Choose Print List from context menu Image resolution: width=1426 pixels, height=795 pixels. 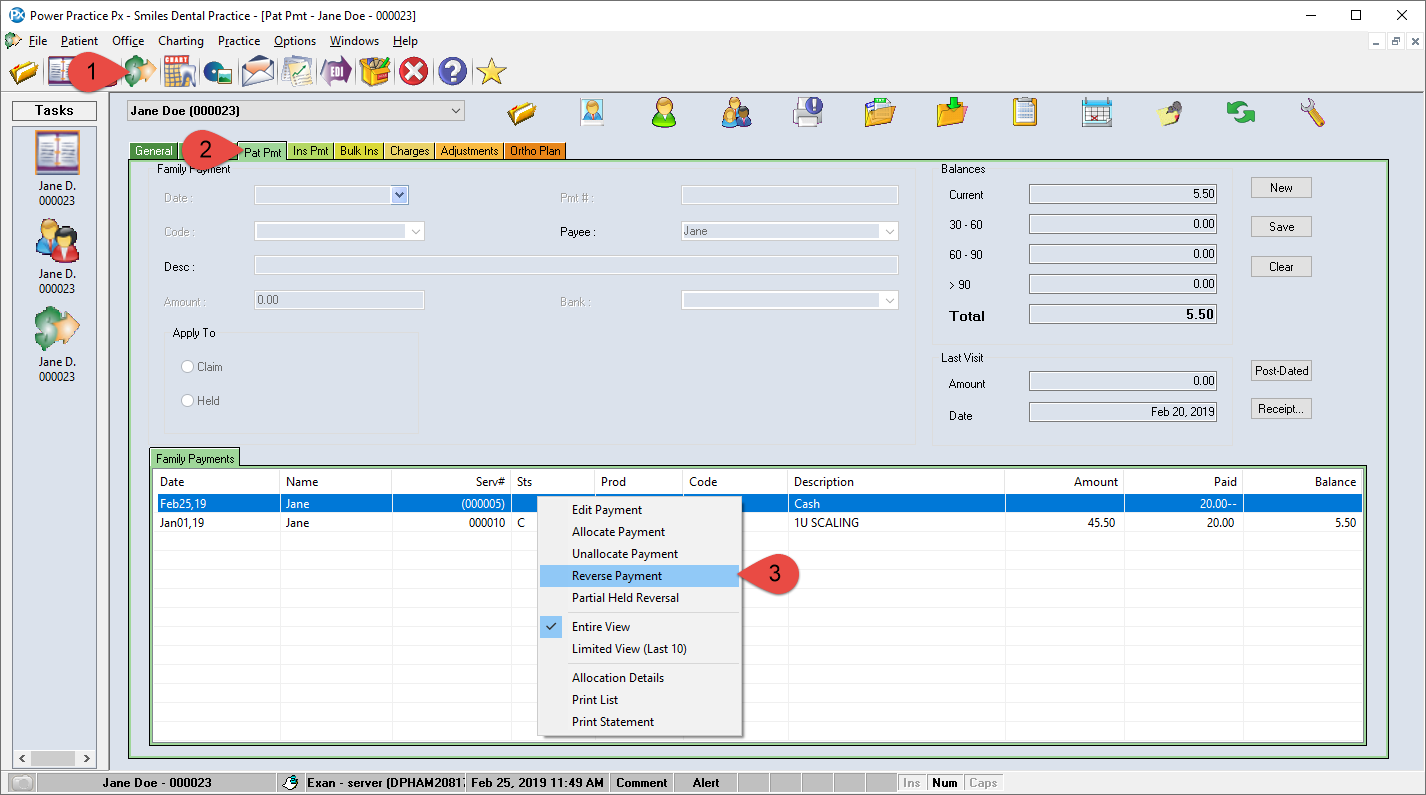click(x=640, y=700)
